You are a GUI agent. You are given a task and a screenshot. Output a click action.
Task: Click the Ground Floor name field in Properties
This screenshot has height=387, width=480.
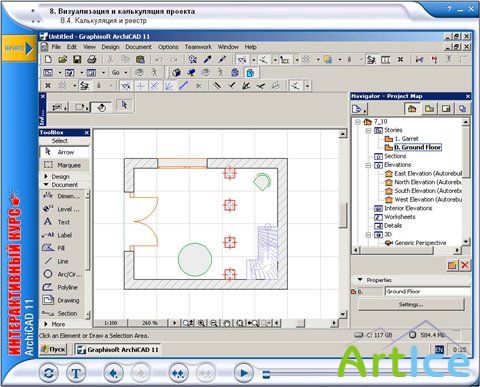[x=428, y=292]
